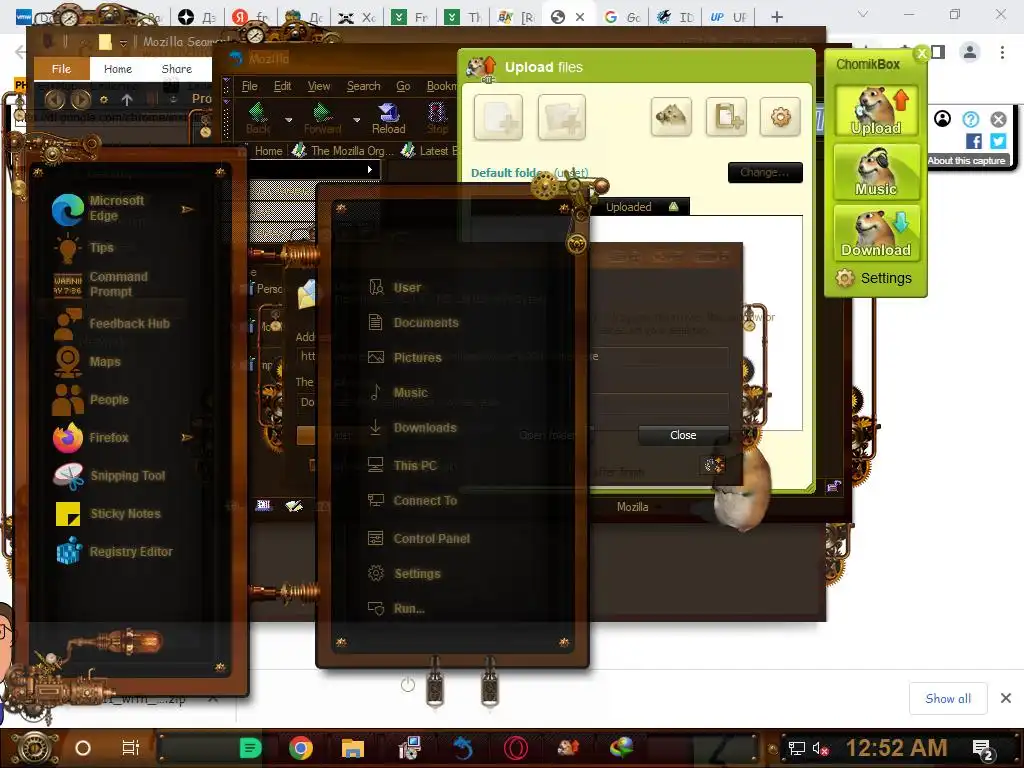Expand the Firefox jump list arrow
Image resolution: width=1024 pixels, height=768 pixels.
(x=187, y=437)
